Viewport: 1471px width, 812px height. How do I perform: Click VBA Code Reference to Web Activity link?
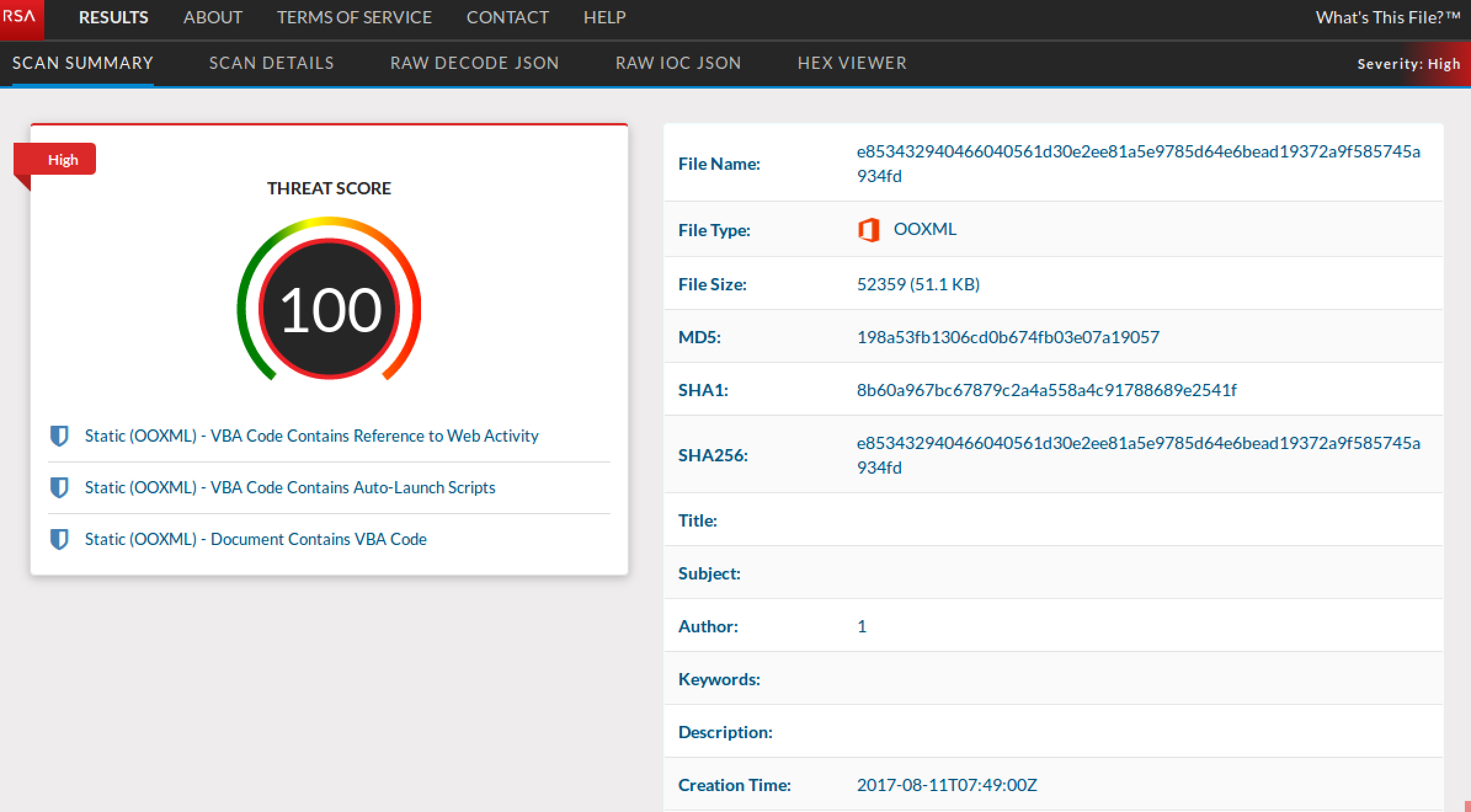tap(311, 436)
